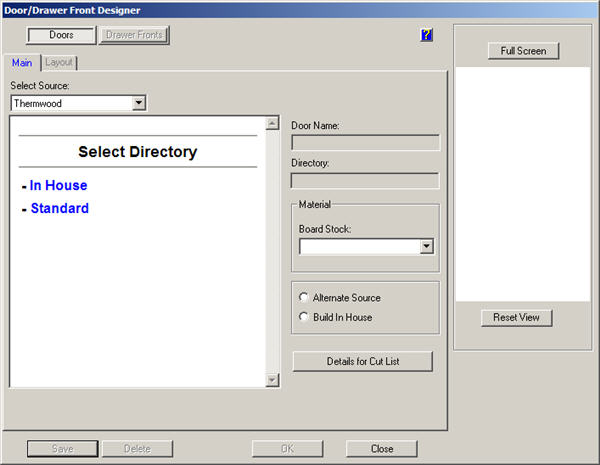Click the Full Screen button
Screen dimensions: 600x465
pyautogui.click(x=523, y=51)
